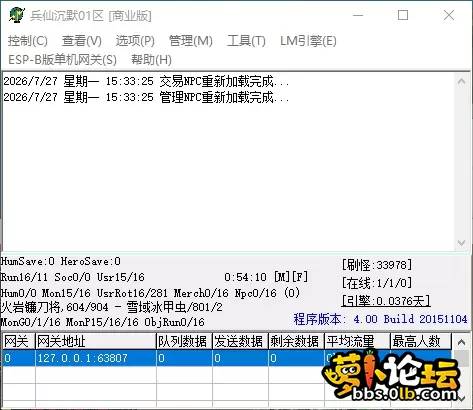Viewport: 473px width, 410px height.
Task: Open the 工具(T) menu
Action: [246, 41]
